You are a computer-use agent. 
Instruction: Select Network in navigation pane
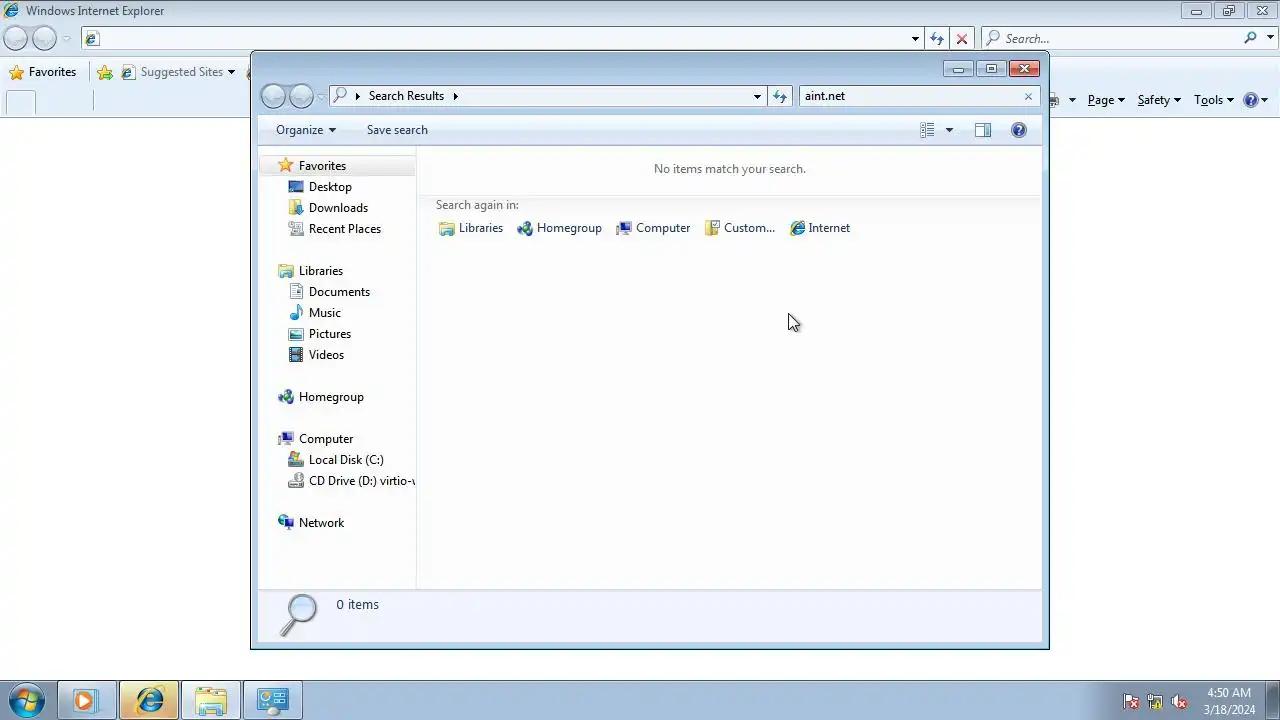click(x=321, y=523)
